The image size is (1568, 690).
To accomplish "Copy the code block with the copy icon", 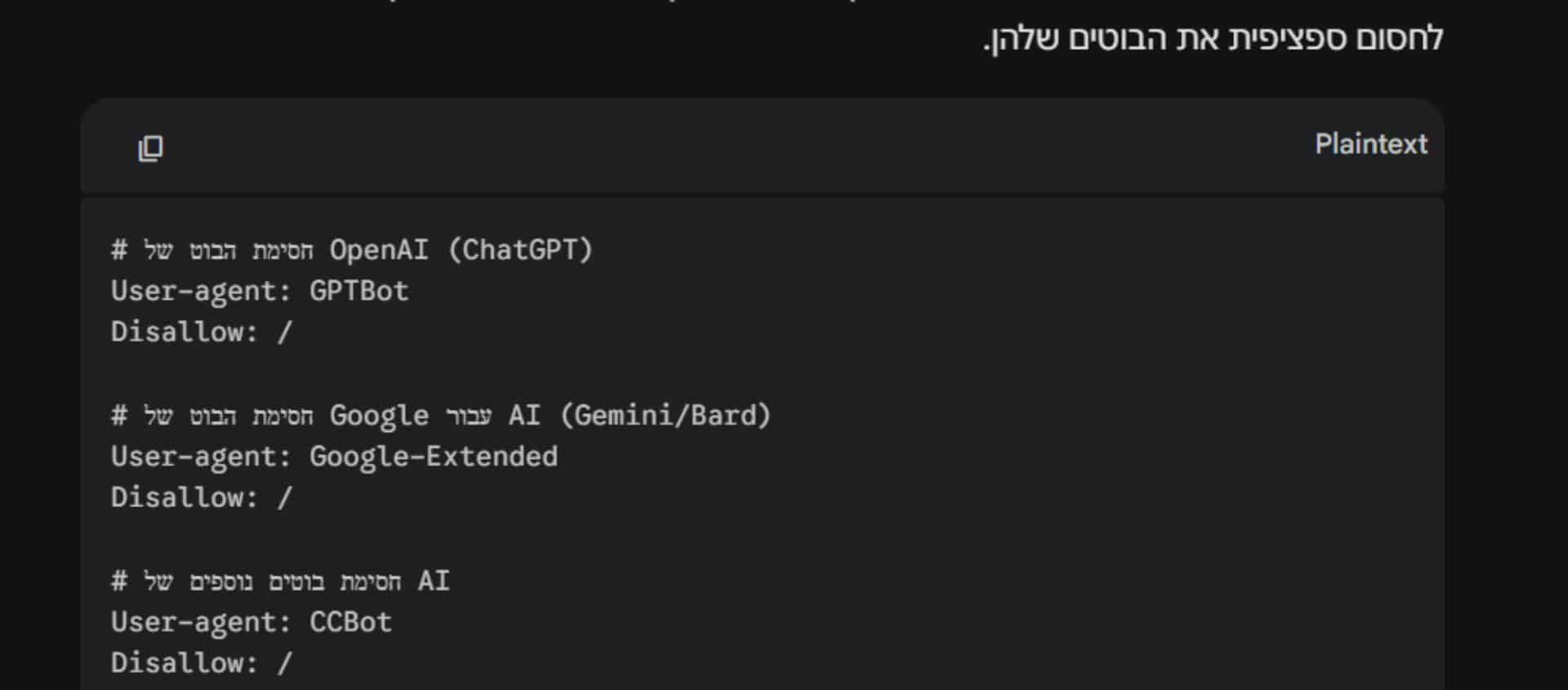I will tap(150, 149).
